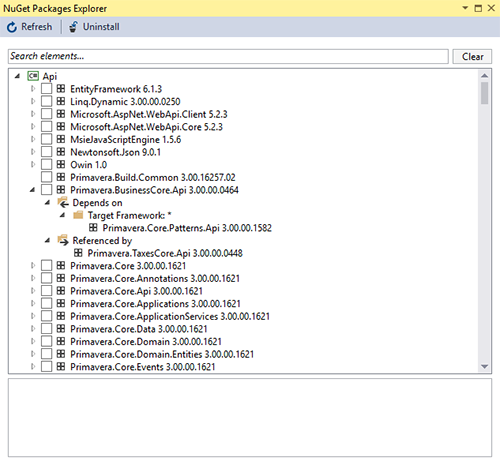The width and height of the screenshot is (500, 465).
Task: Check the EntityFramework 6.1.3 checkbox
Action: [47, 89]
